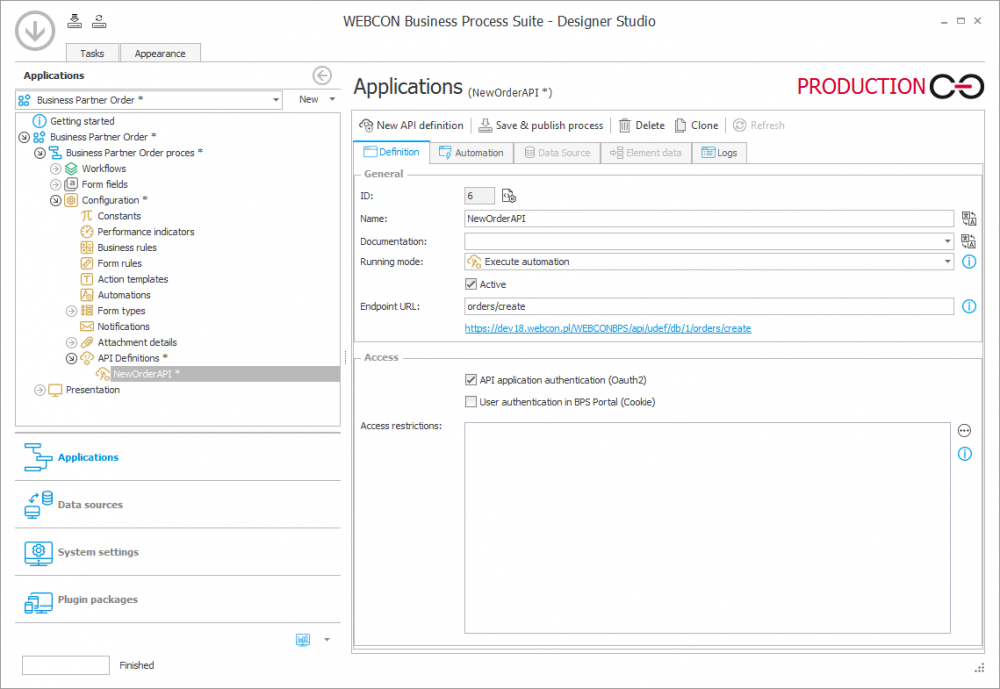Toggle API application authentication (Oauth2) checkbox
1000x689 pixels.
click(x=471, y=380)
